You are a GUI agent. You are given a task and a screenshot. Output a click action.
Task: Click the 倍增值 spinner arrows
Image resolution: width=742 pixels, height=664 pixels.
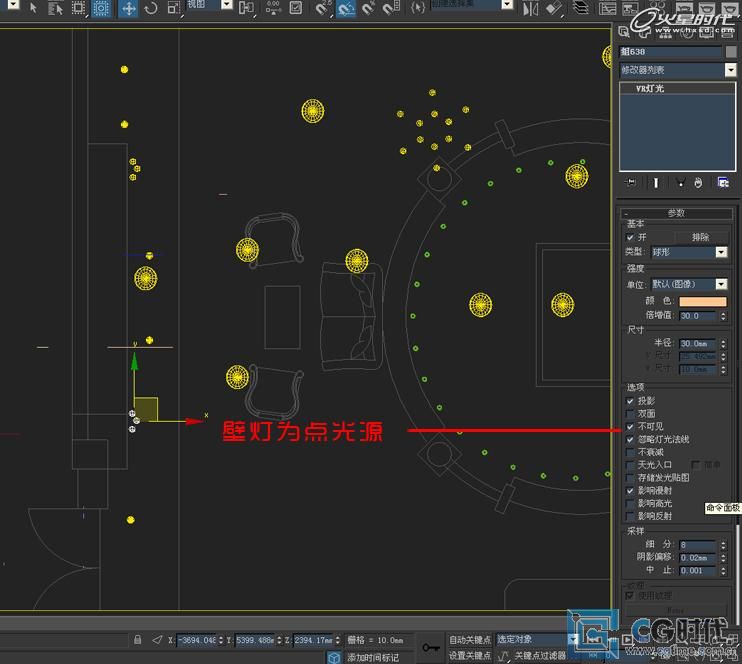coord(723,316)
